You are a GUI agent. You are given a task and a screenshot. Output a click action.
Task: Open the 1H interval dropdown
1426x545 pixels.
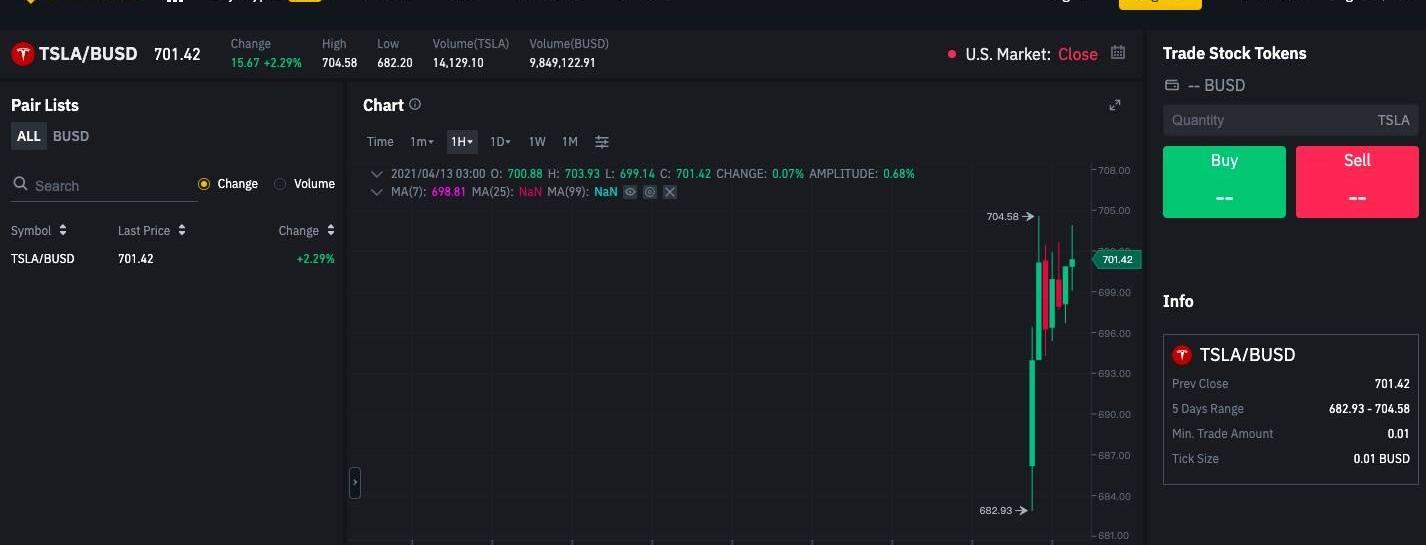point(461,142)
